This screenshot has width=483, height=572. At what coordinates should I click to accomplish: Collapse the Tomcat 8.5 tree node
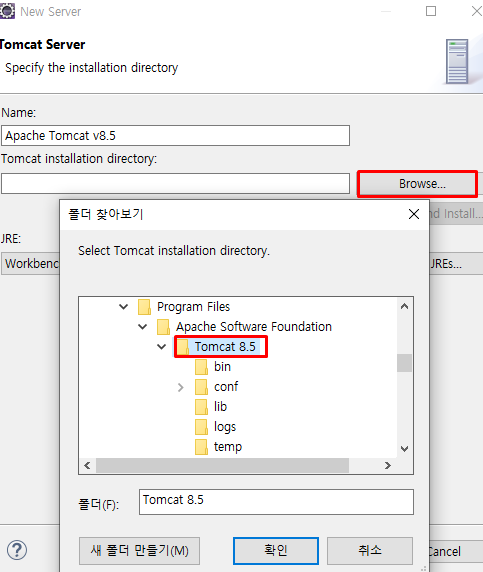point(162,347)
